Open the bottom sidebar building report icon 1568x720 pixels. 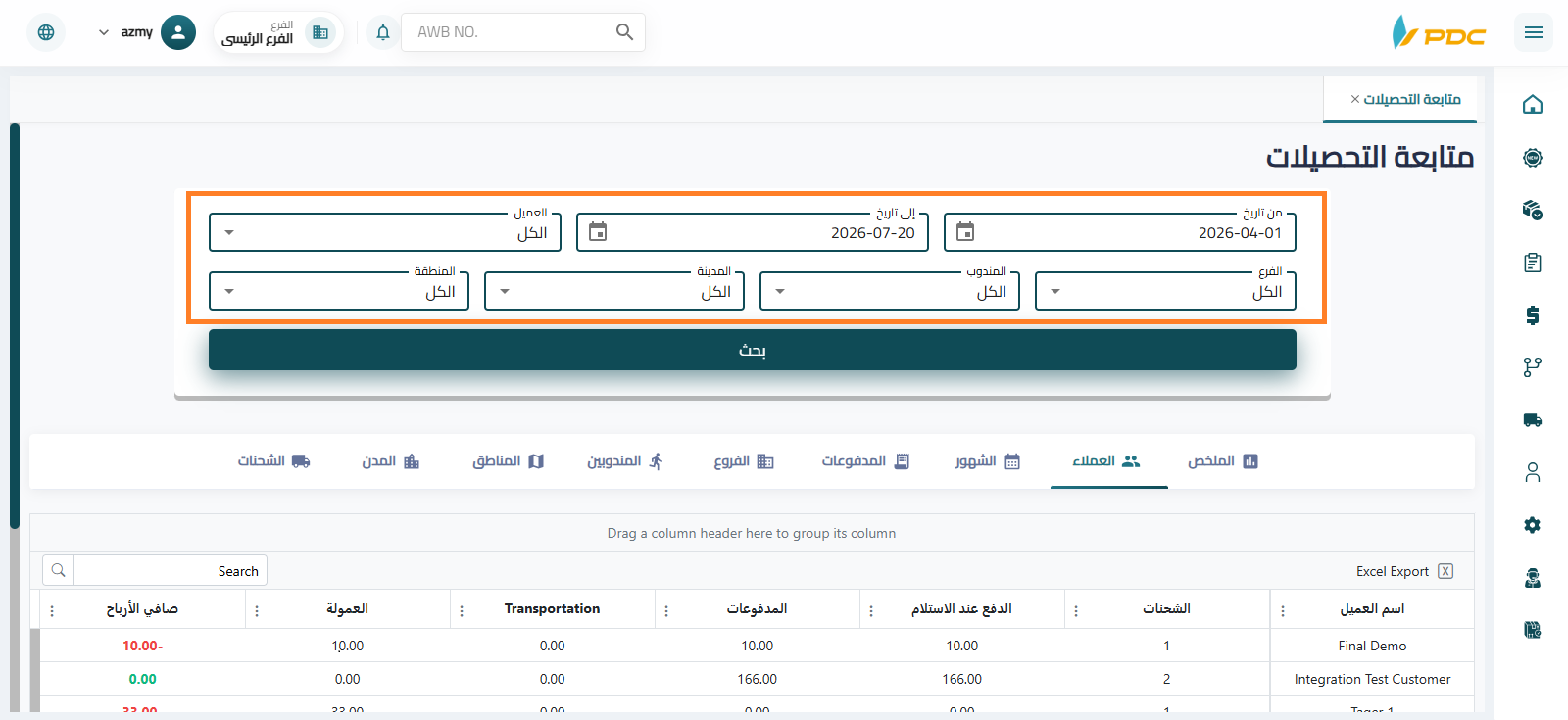pos(1533,630)
